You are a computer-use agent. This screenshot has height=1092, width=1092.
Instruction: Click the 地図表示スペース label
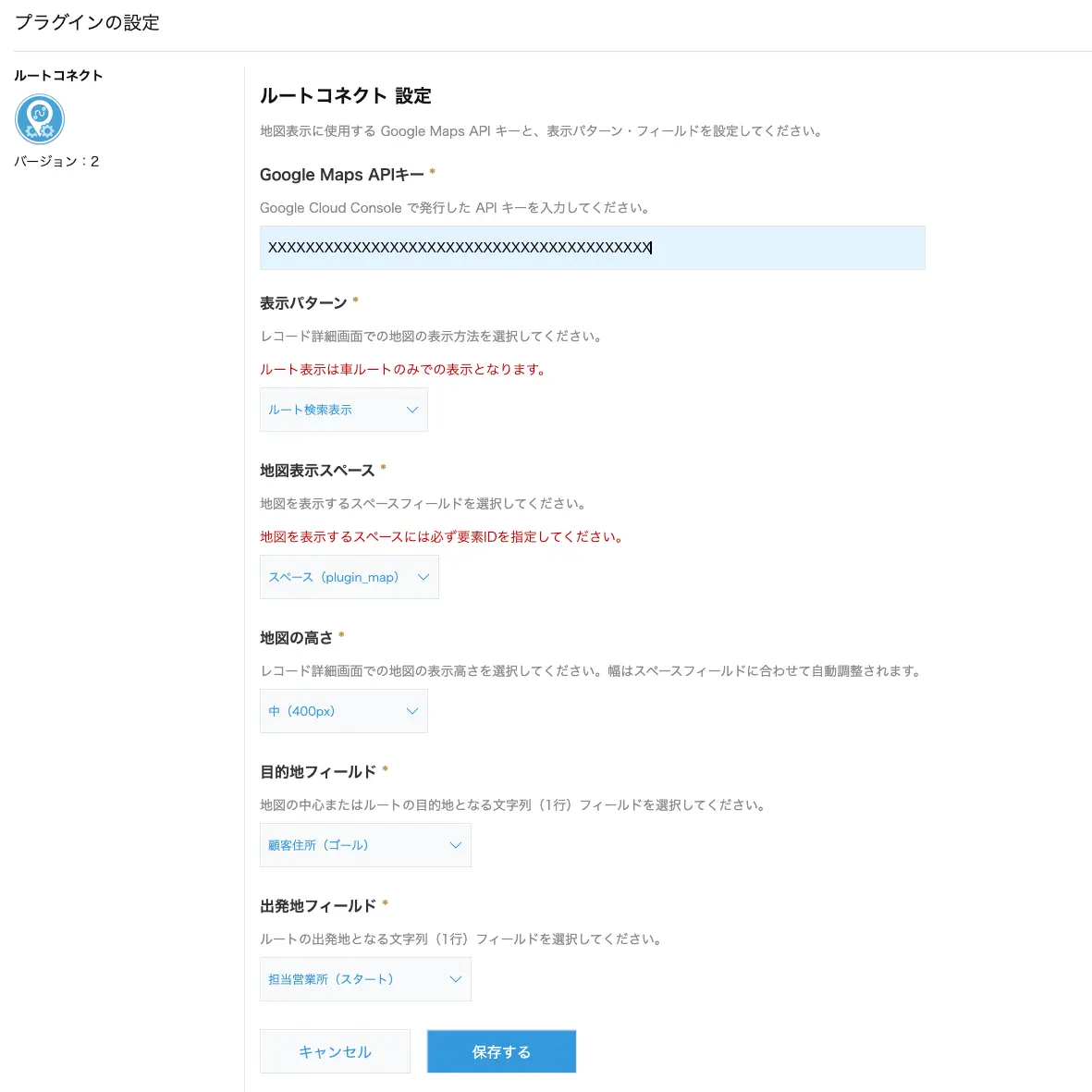(x=317, y=470)
